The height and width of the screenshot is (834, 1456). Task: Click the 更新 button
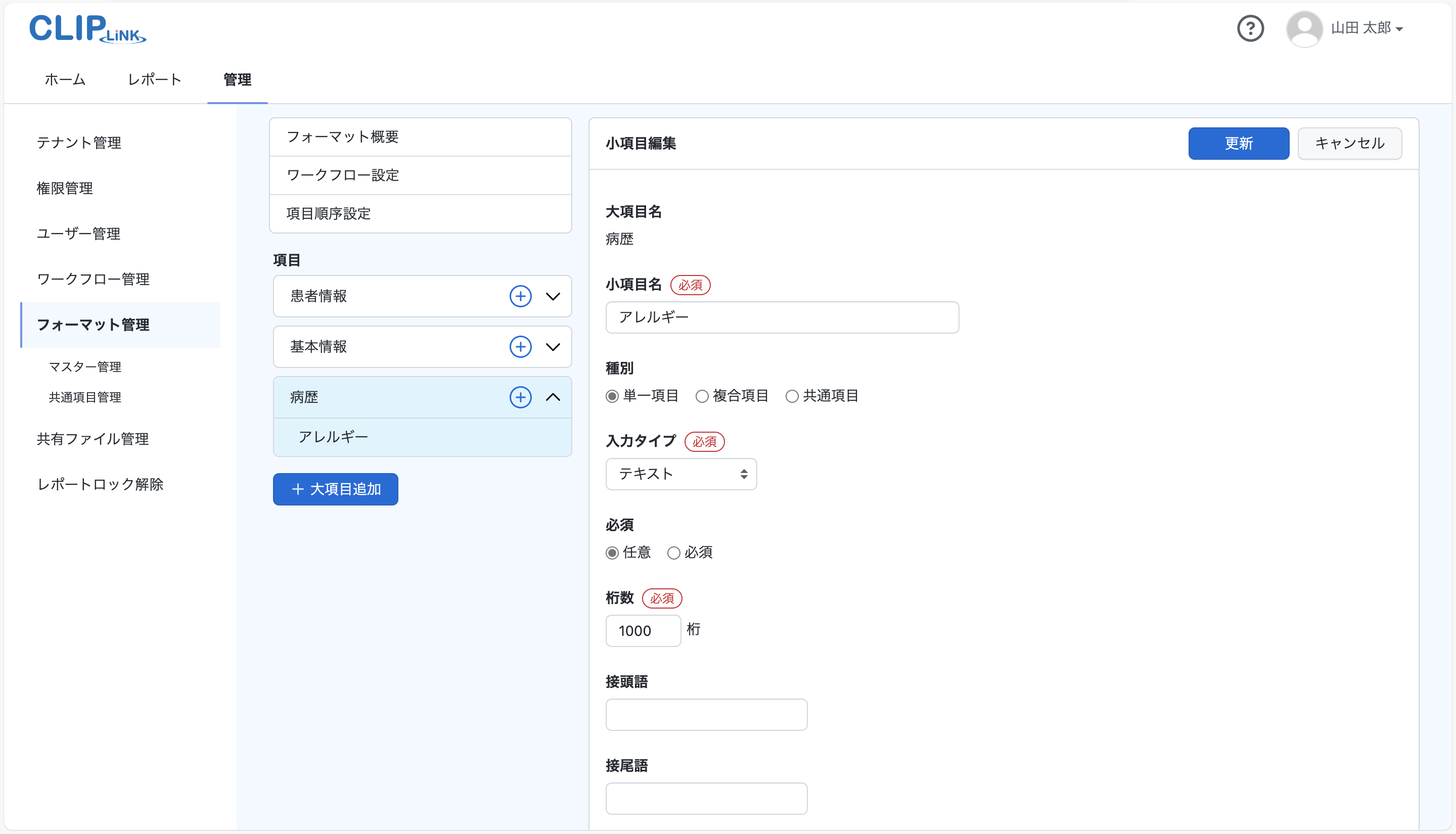[x=1238, y=143]
